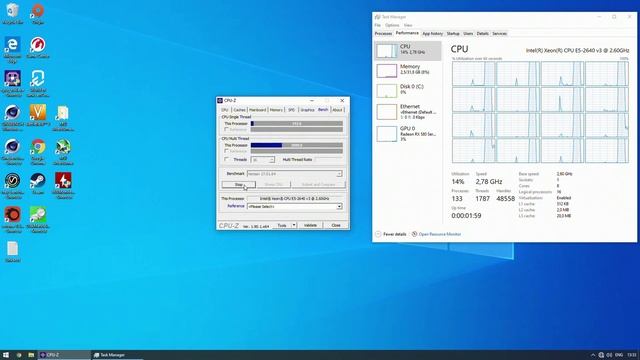This screenshot has width=640, height=360.
Task: Open the Options menu in Task Manager
Action: tap(392, 25)
